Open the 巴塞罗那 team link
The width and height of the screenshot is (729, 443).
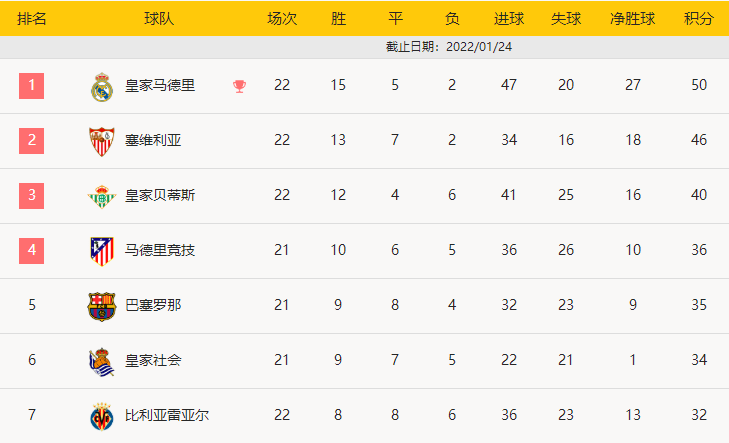coord(153,305)
